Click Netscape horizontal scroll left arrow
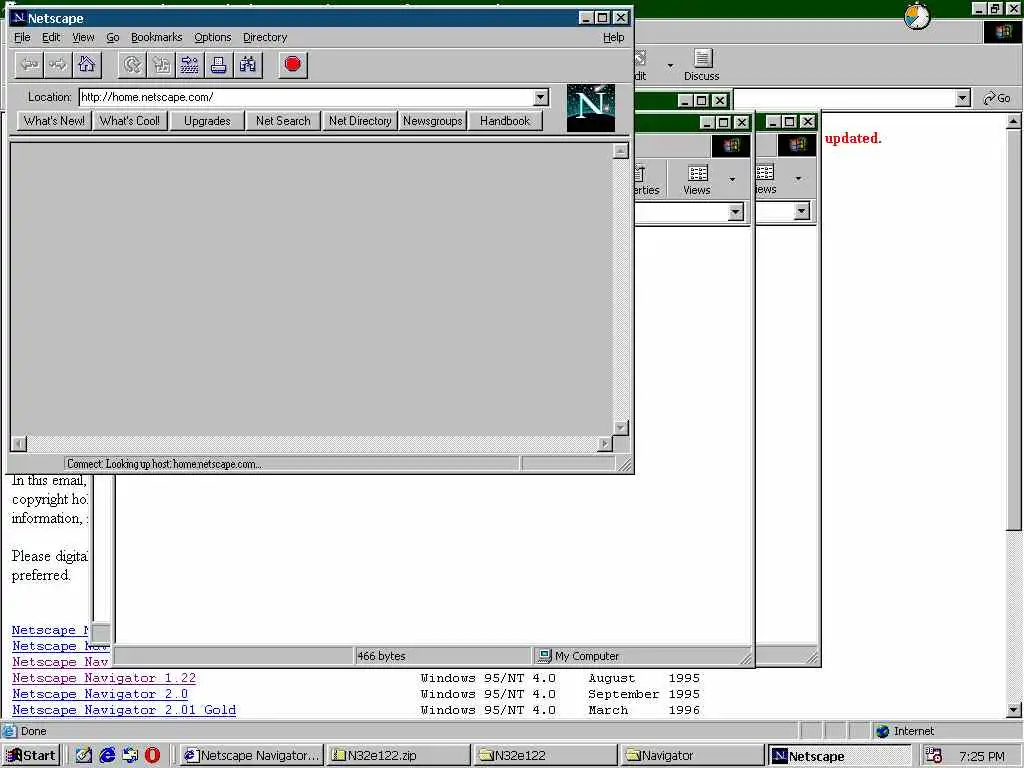This screenshot has width=1024, height=768. click(x=18, y=444)
